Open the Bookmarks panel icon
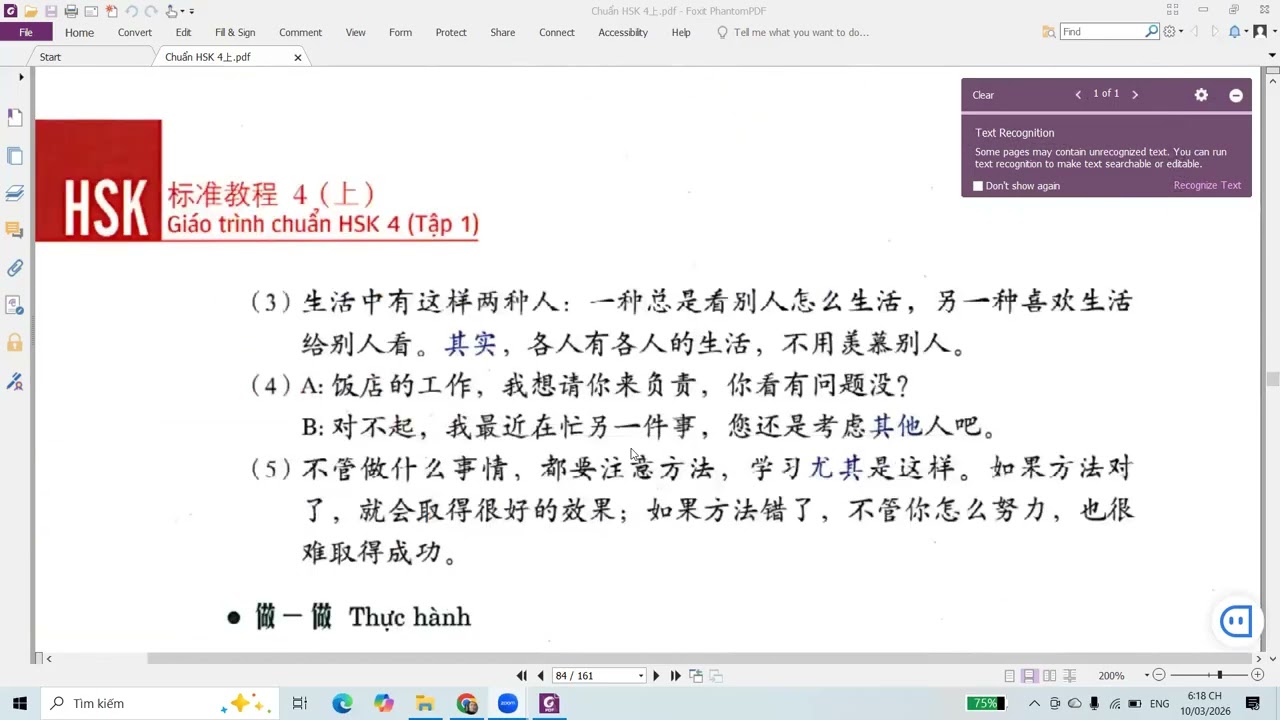 [14, 118]
